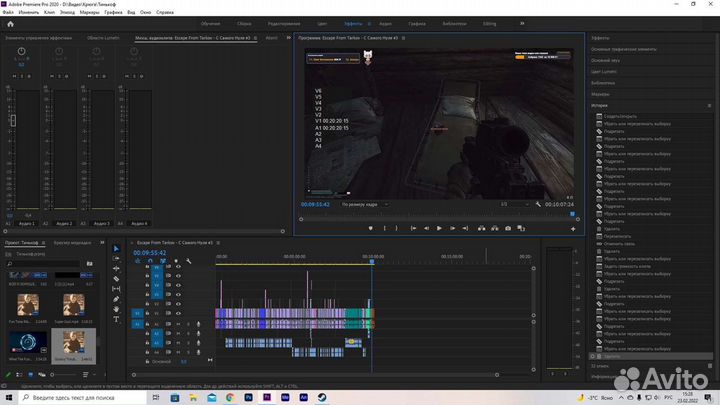Image resolution: width=720 pixels, height=405 pixels.
Task: Switch to the Цвет workspace
Action: (x=322, y=24)
